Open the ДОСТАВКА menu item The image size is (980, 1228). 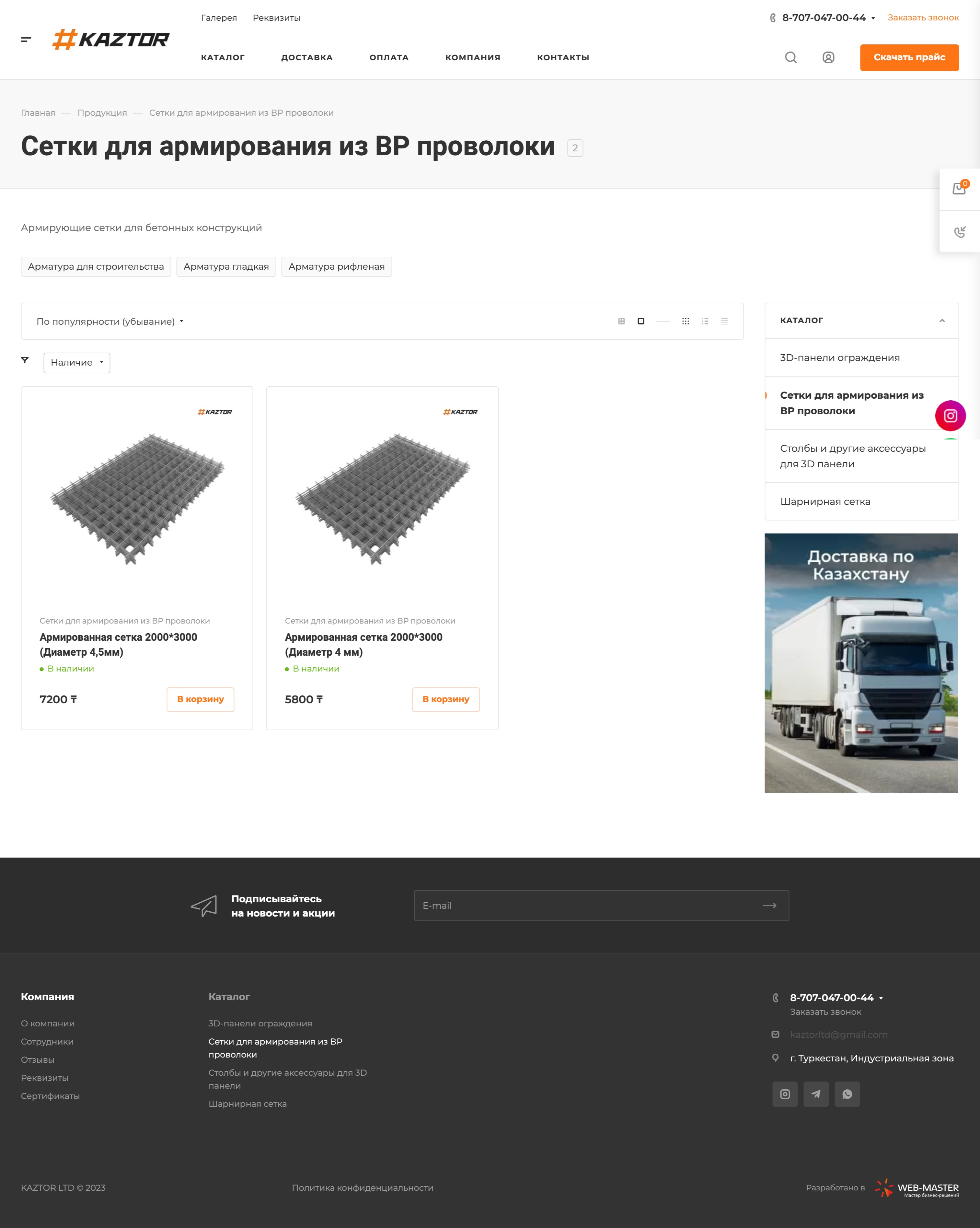click(306, 57)
